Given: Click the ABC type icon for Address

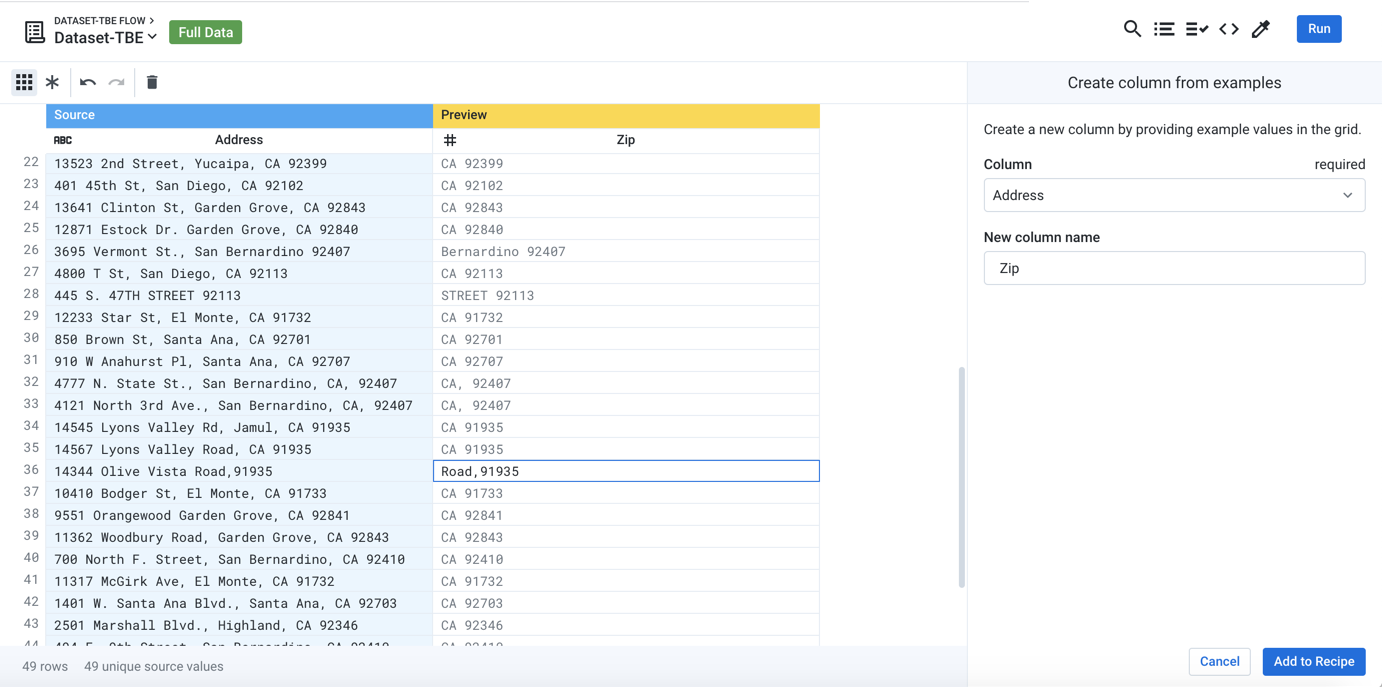Looking at the screenshot, I should point(63,140).
